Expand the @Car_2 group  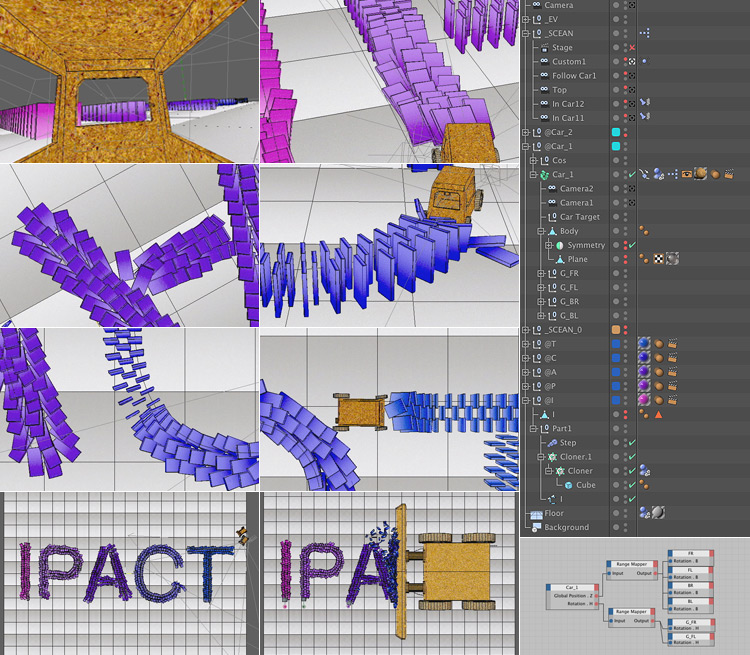tap(525, 133)
